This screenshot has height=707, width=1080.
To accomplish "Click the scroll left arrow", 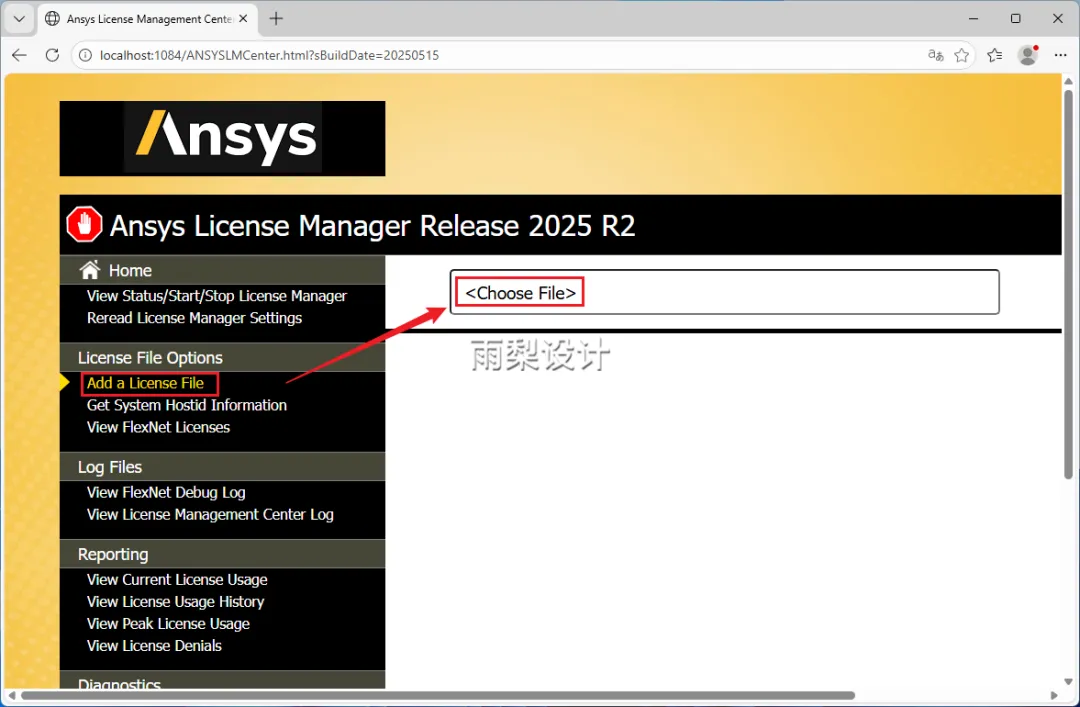I will 11,695.
